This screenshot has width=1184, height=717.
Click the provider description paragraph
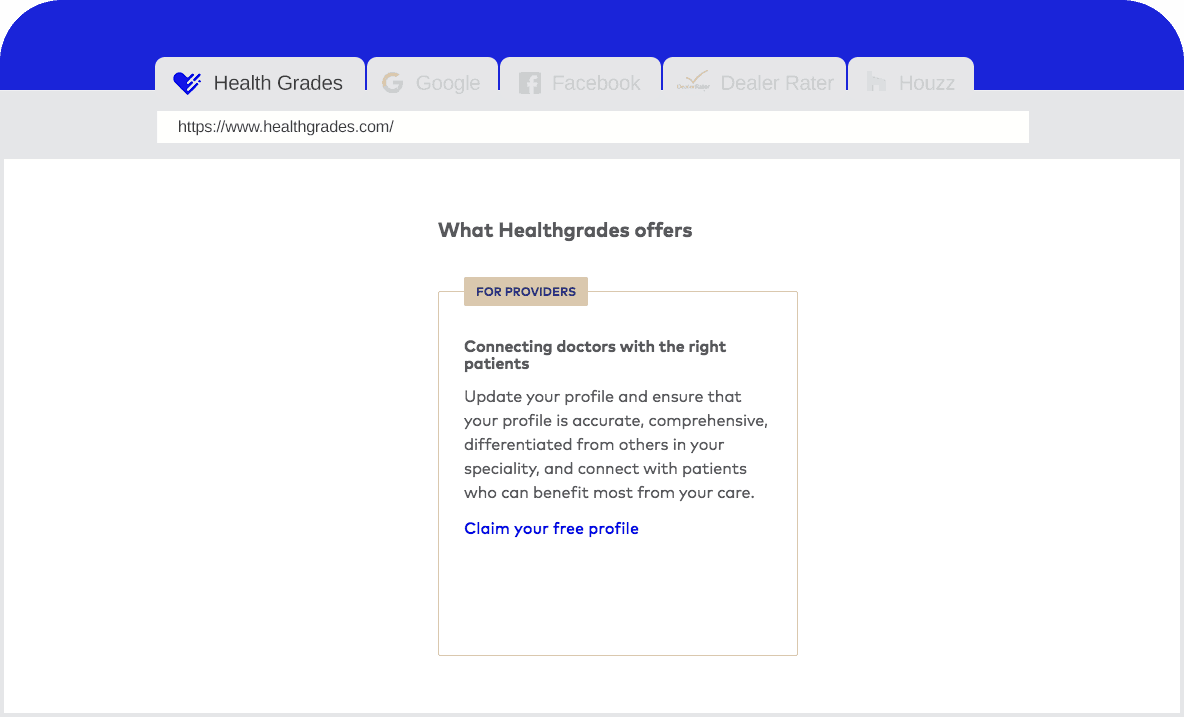pos(615,444)
